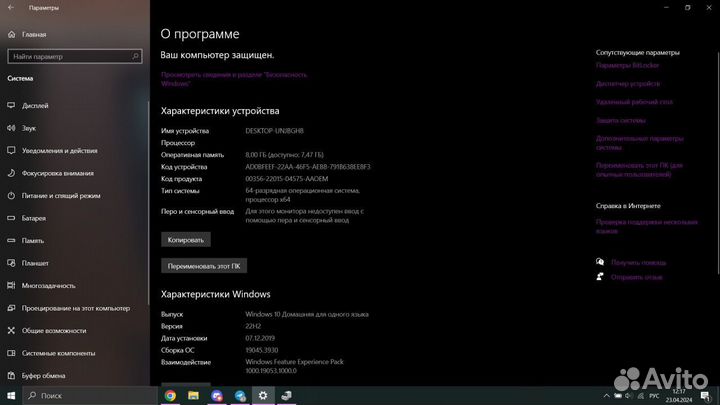Open the Безопасность Windows details link
Viewport: 720px width, 405px height.
point(234,79)
